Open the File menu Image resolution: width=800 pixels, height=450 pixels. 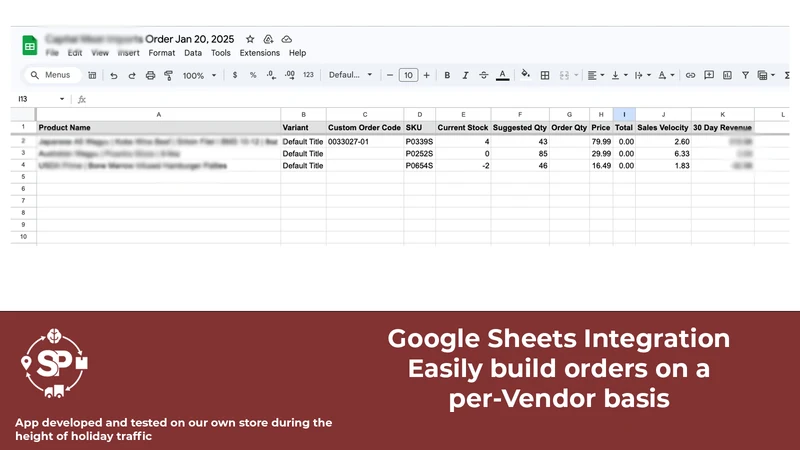click(x=52, y=53)
